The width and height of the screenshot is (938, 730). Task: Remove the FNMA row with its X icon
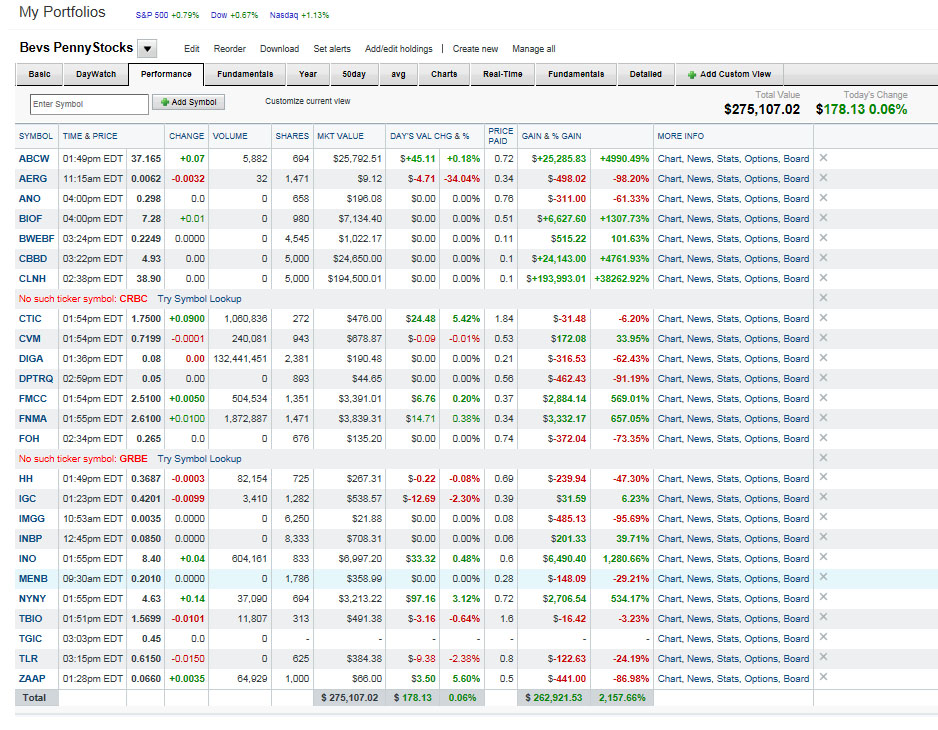pyautogui.click(x=823, y=418)
